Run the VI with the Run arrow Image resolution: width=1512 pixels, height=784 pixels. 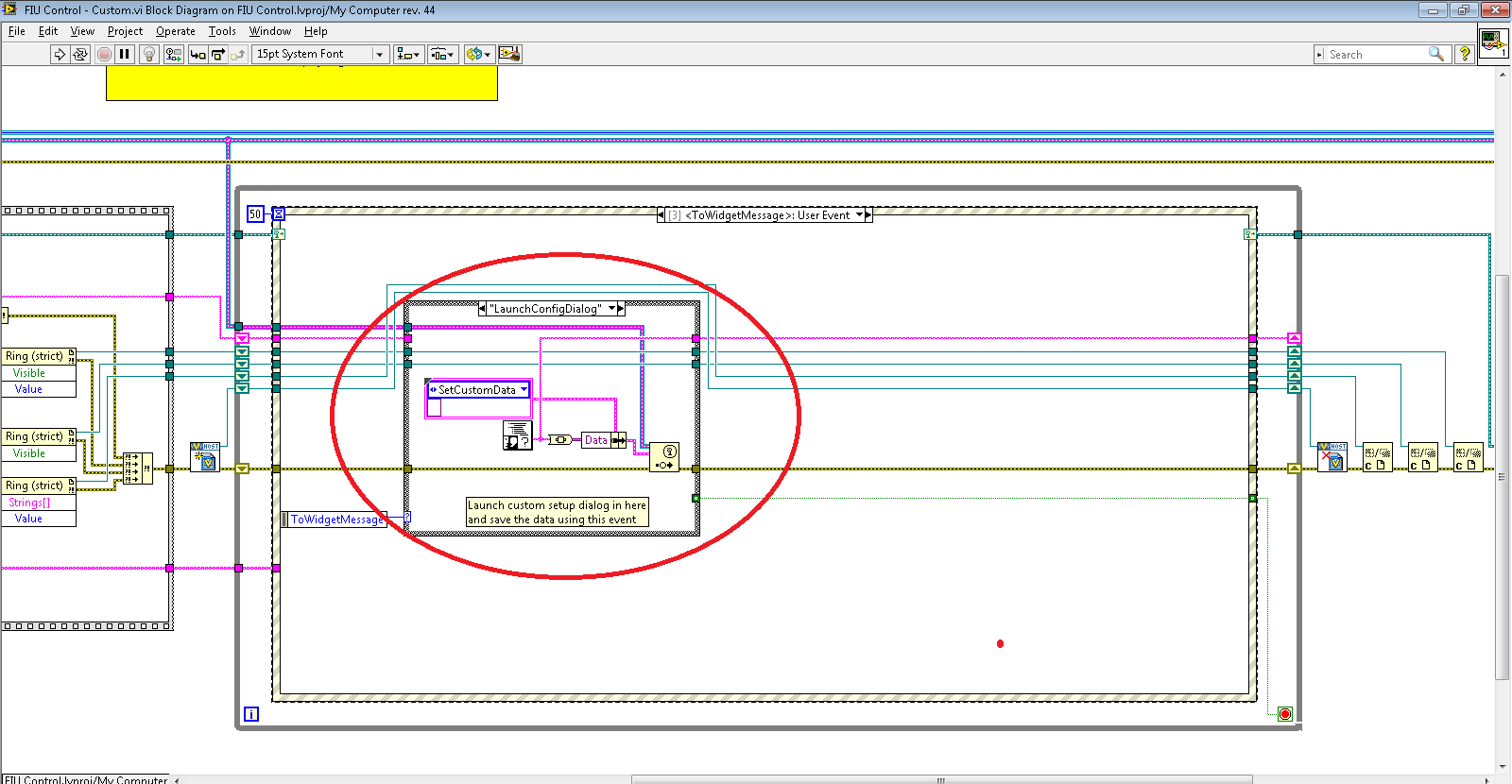point(60,54)
